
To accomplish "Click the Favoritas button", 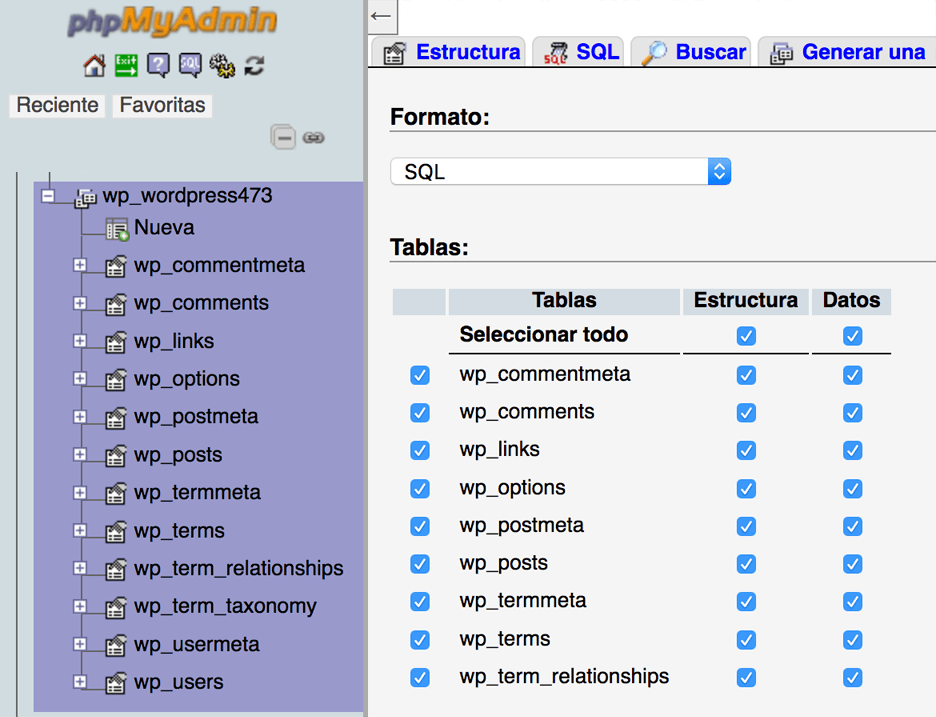I will (x=161, y=105).
